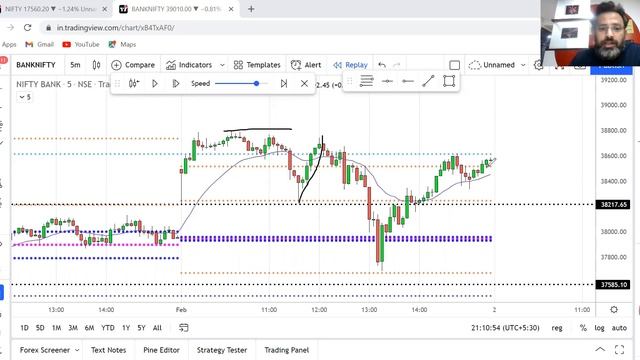Viewport: 640px width, 360px height.
Task: Set chart range to 5Y
Action: [141, 328]
